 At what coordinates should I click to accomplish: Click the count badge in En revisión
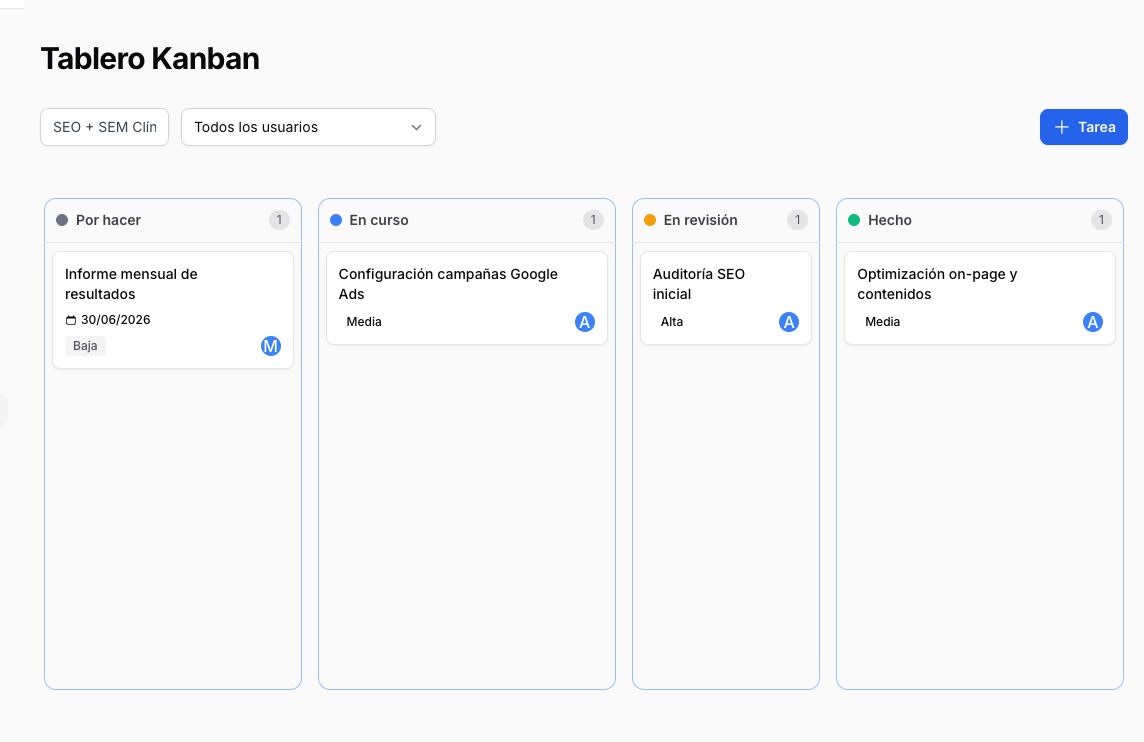(x=797, y=220)
